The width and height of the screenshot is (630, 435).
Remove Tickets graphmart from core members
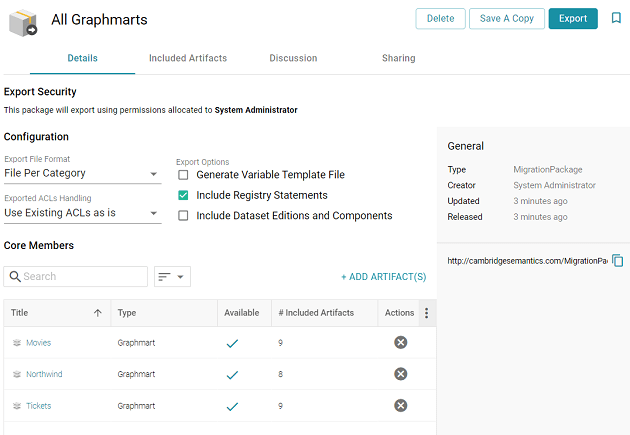(400, 406)
